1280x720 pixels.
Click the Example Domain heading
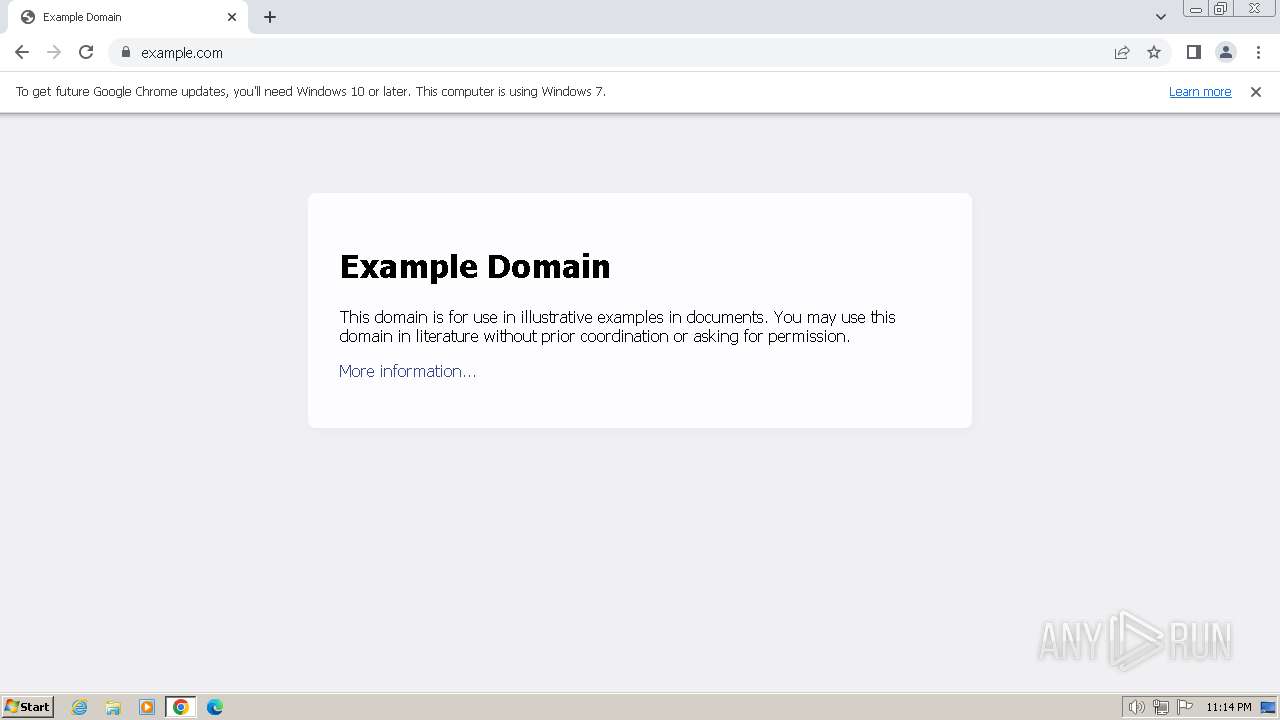[x=475, y=266]
